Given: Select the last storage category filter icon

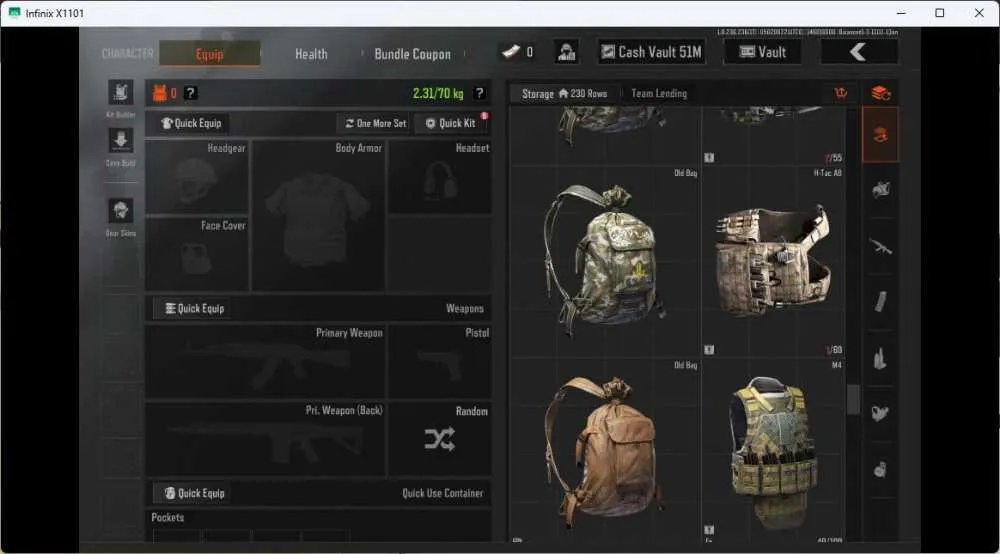Looking at the screenshot, I should (x=881, y=470).
